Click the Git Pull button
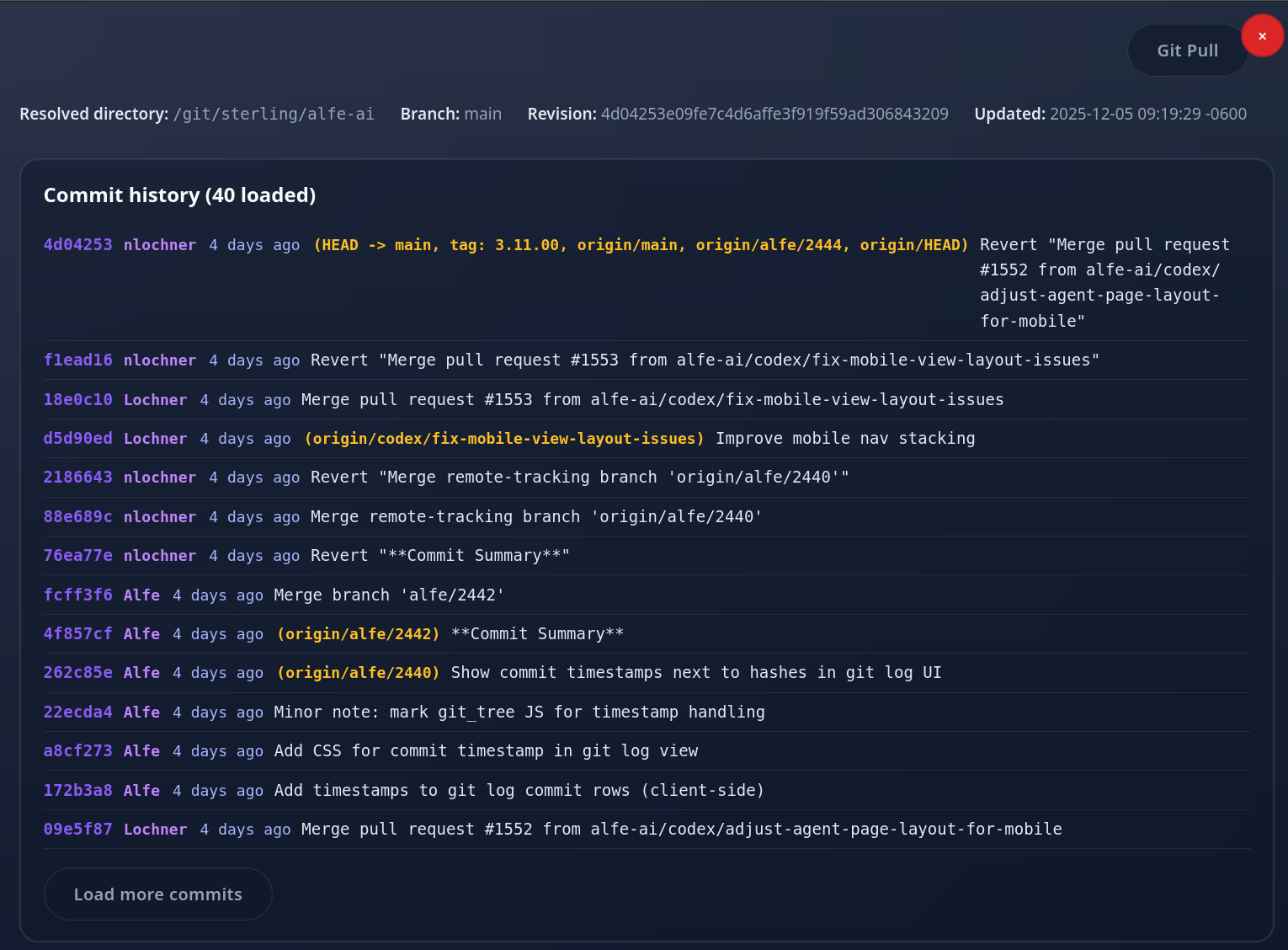Viewport: 1288px width, 950px height. (1187, 51)
